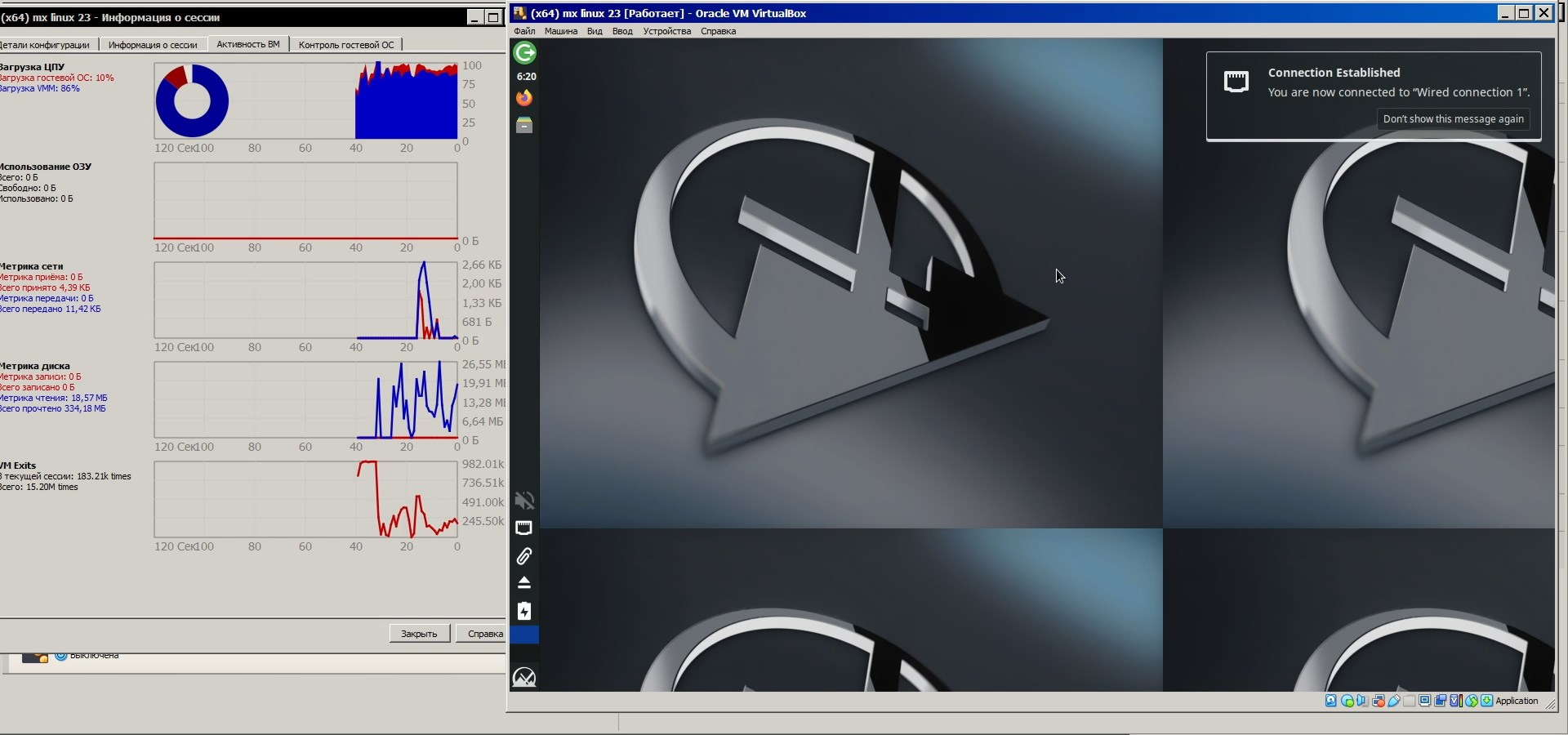Click Don't show this message again
Image resolution: width=1568 pixels, height=735 pixels.
click(x=1453, y=119)
